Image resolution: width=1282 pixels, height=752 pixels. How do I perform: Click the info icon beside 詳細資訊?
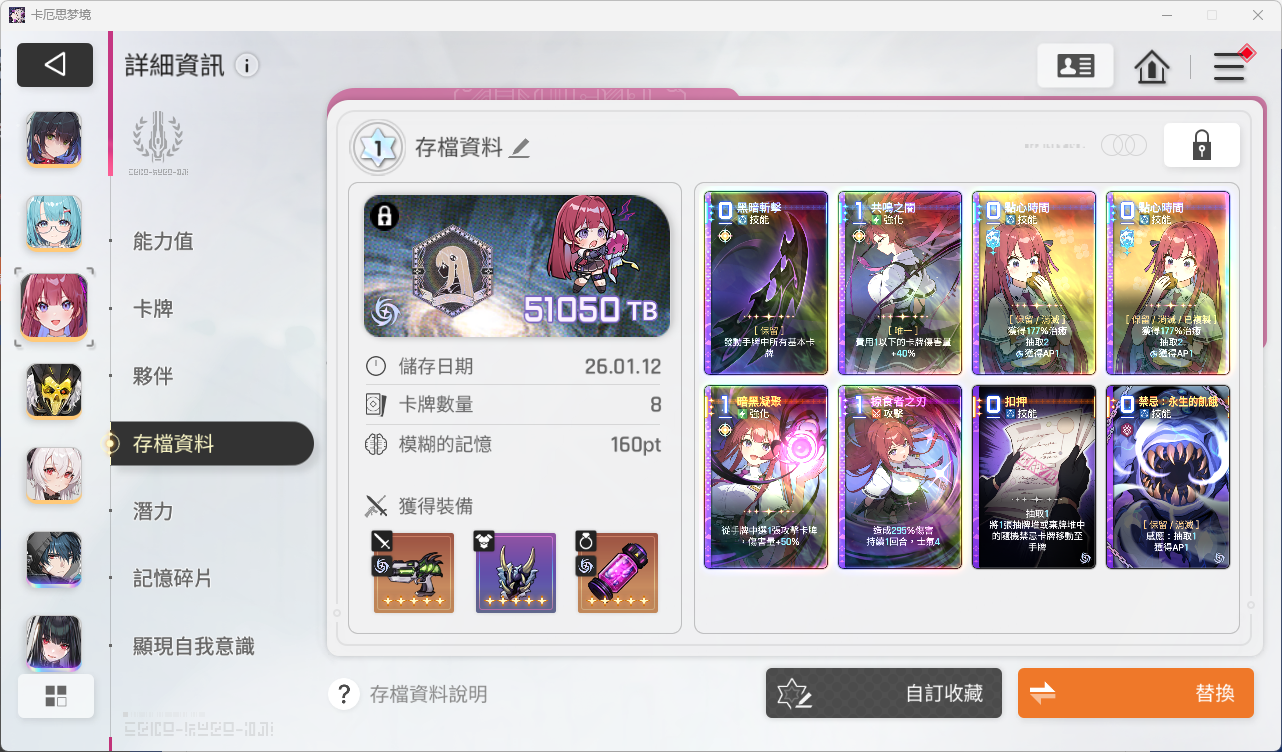pos(247,66)
